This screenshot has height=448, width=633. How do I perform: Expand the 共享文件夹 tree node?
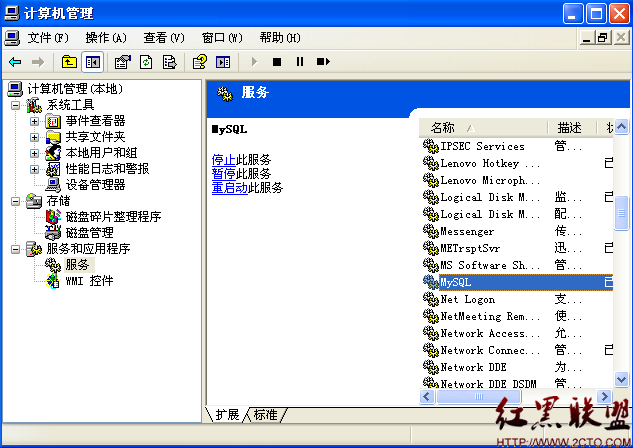pyautogui.click(x=34, y=137)
